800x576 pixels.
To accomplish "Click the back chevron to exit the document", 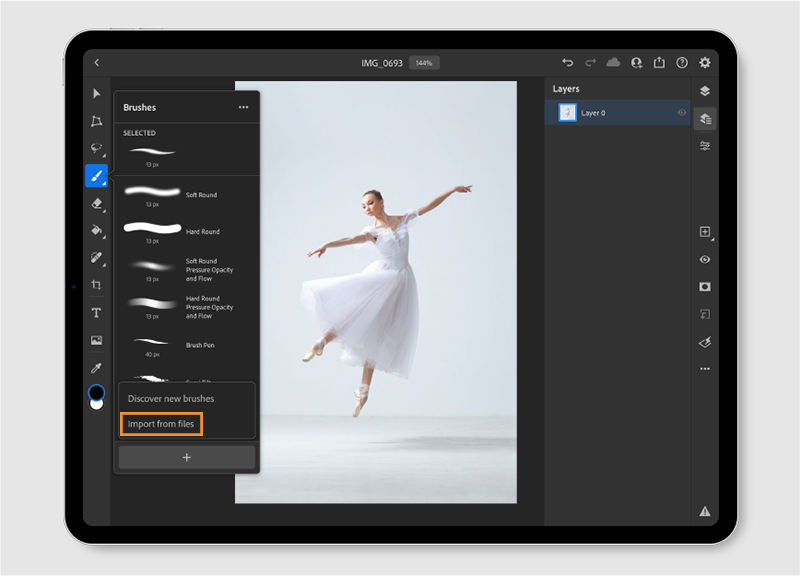I will [96, 61].
